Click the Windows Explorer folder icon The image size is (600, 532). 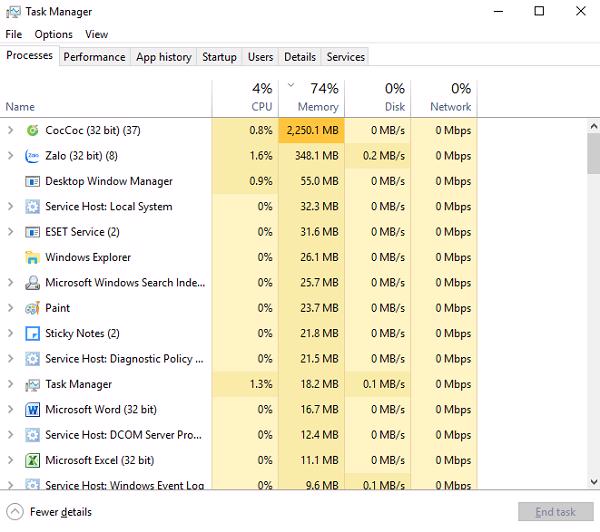click(33, 258)
